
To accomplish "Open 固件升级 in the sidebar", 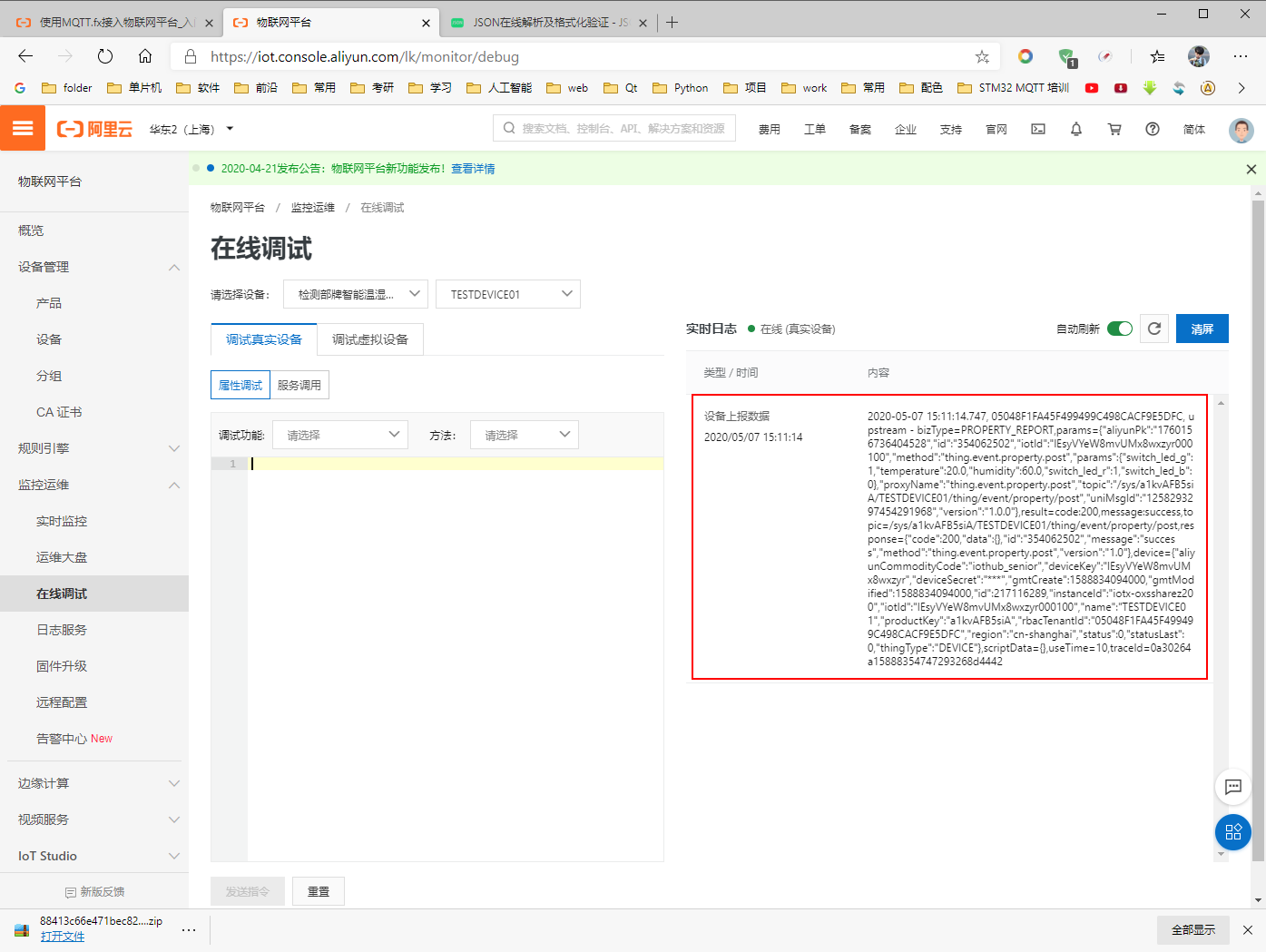I will tap(62, 666).
